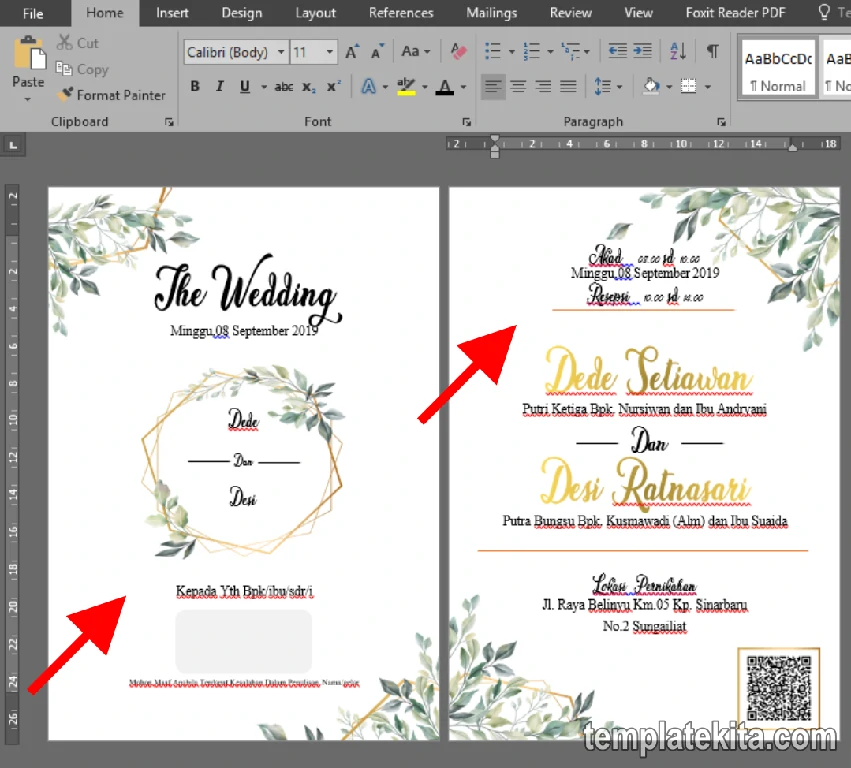This screenshot has height=768, width=851.
Task: Open the font name combo box
Action: point(236,52)
